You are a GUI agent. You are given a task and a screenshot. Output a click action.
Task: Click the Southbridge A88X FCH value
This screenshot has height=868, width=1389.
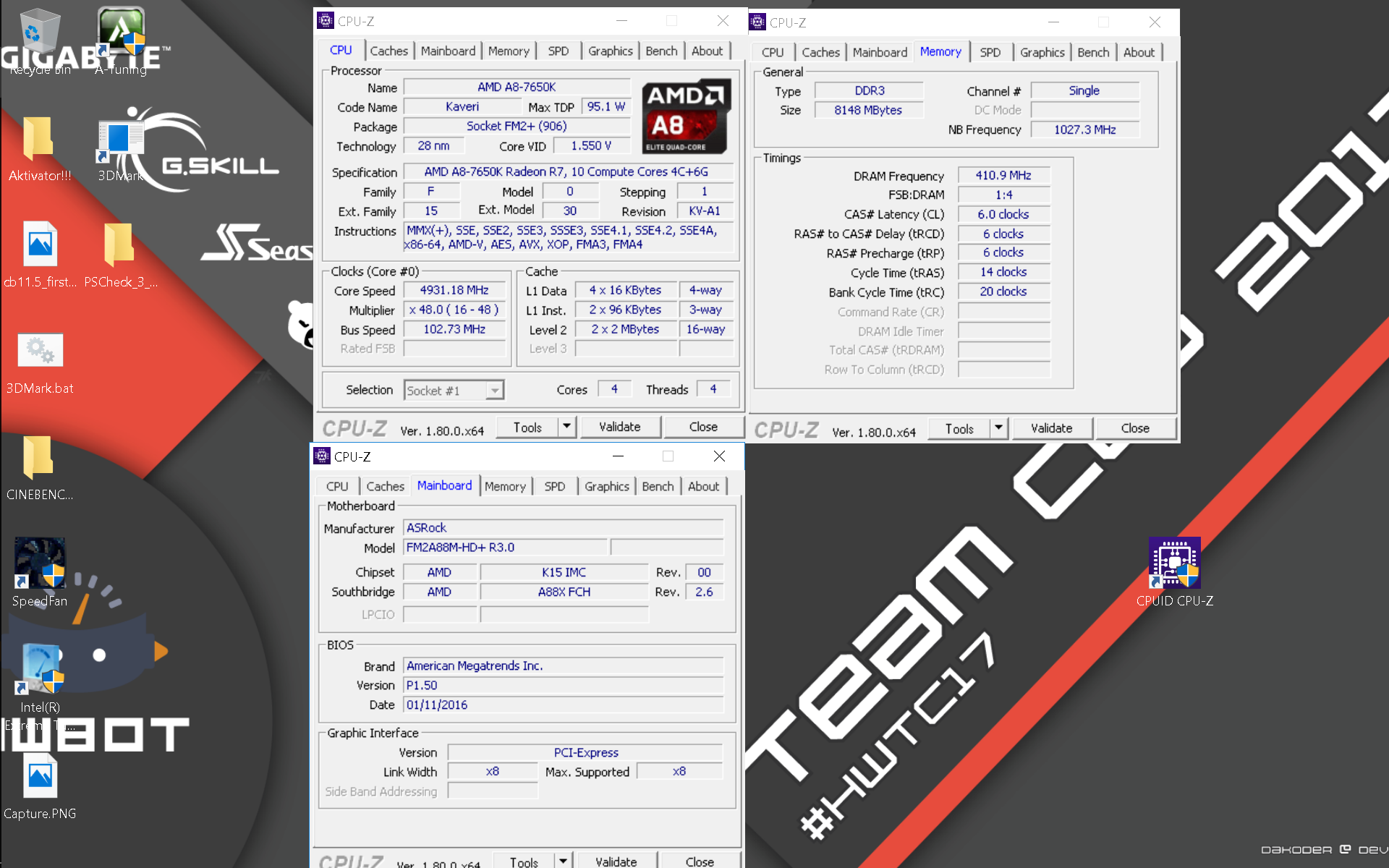[564, 592]
